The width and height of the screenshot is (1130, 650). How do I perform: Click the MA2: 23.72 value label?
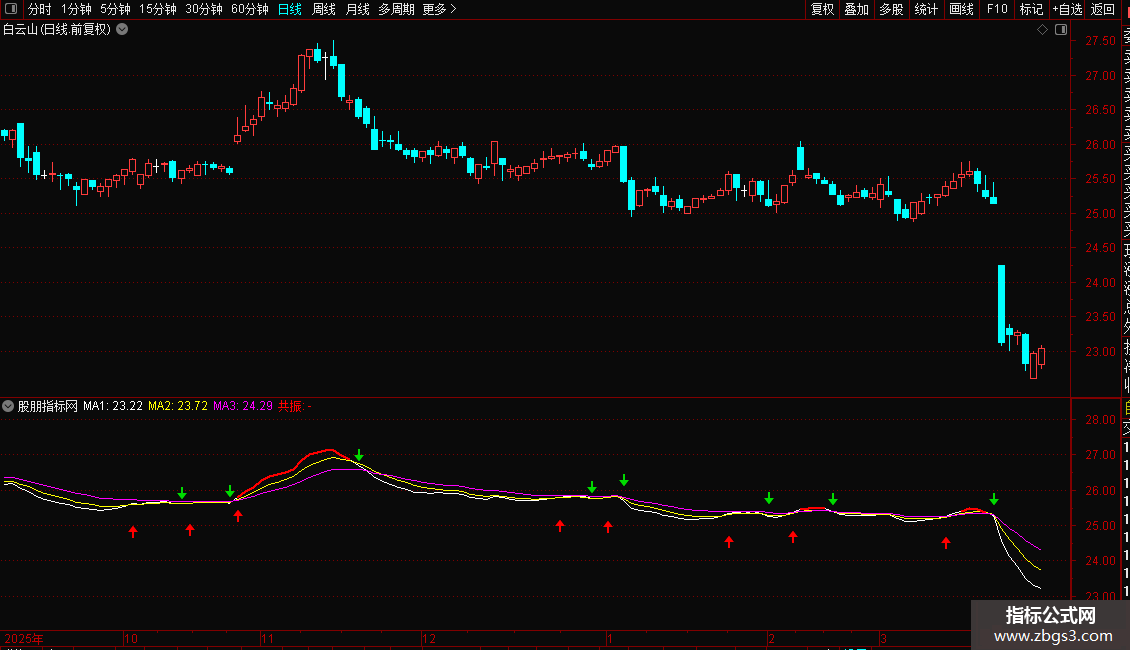point(178,406)
